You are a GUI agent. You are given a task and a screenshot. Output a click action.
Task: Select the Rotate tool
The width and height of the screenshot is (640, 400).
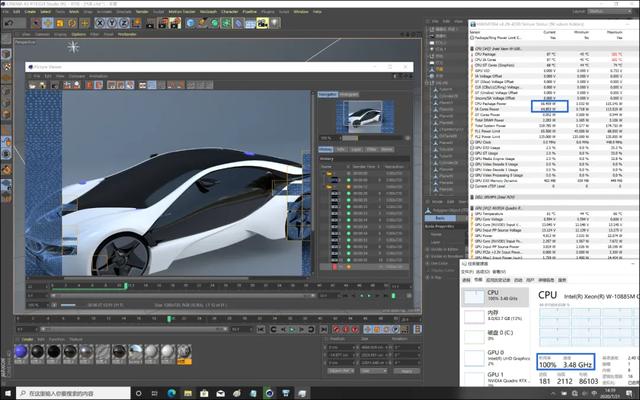point(72,23)
